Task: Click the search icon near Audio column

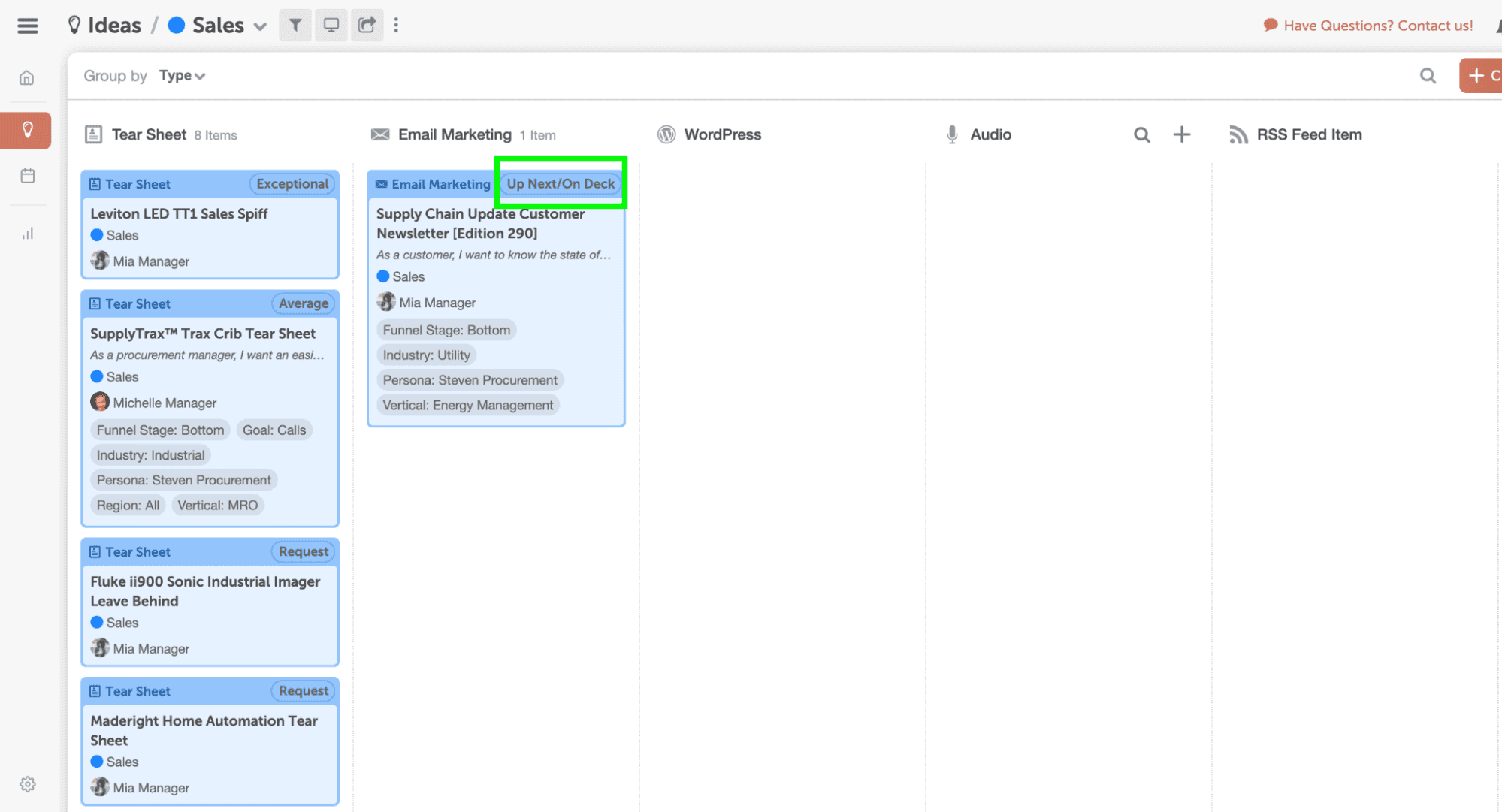Action: (x=1140, y=134)
